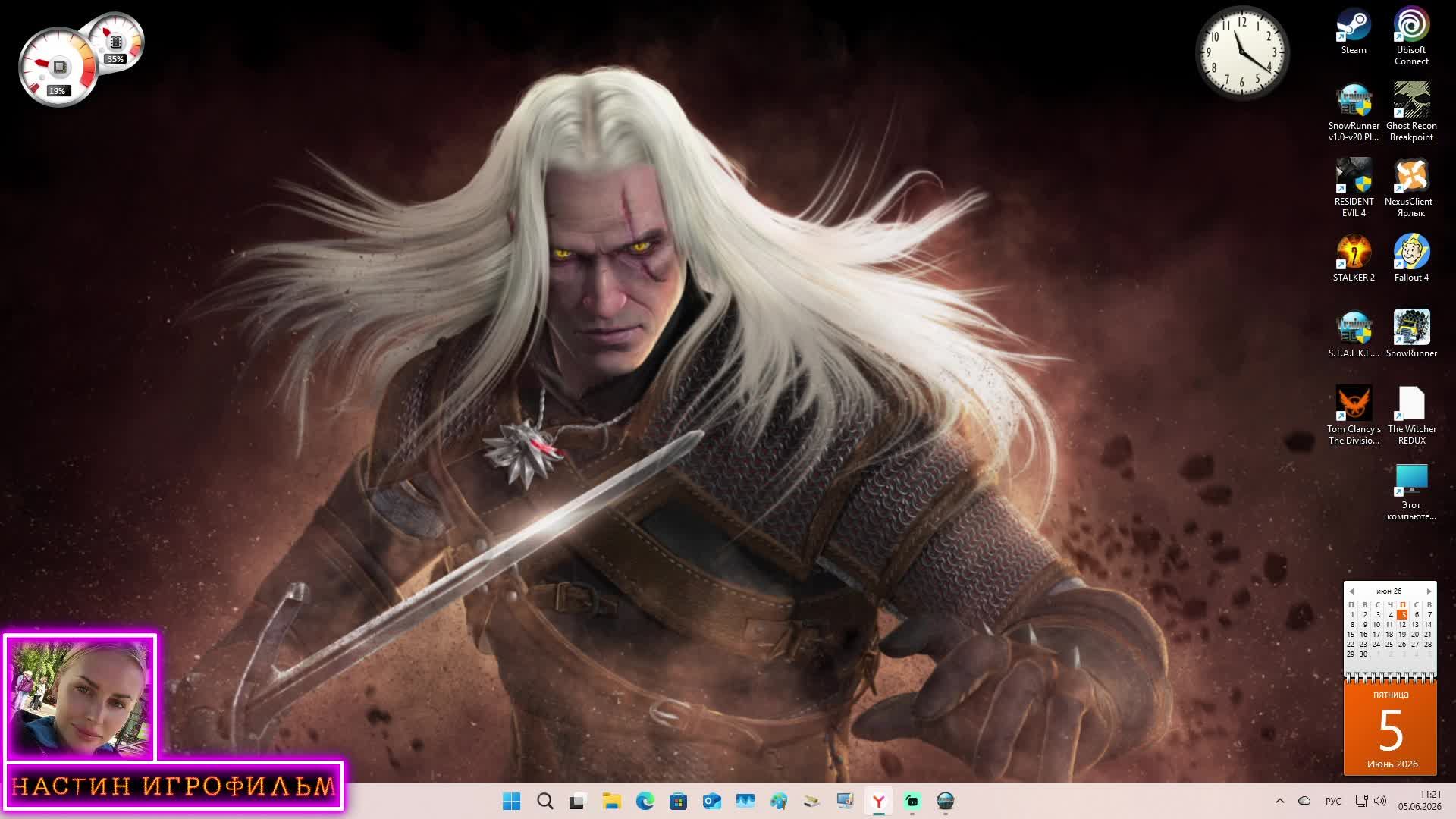Open the Ubisoft Connect shortcut
This screenshot has width=1456, height=819.
[1411, 36]
